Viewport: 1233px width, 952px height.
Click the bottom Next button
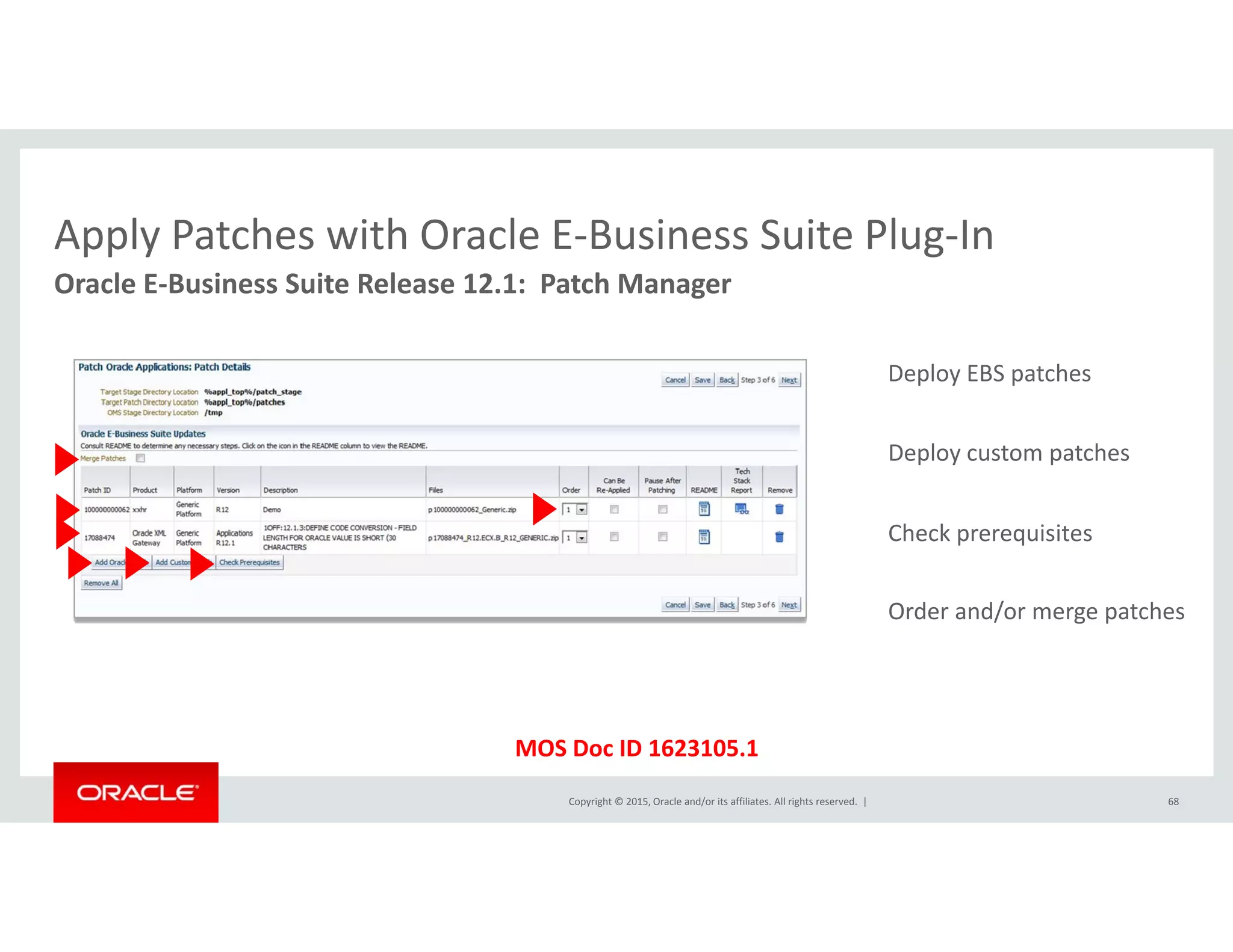click(x=789, y=605)
